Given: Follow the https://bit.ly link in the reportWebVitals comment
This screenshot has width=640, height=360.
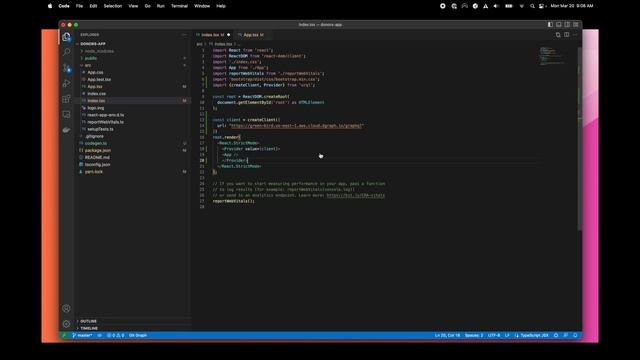Looking at the screenshot, I should pyautogui.click(x=356, y=196).
